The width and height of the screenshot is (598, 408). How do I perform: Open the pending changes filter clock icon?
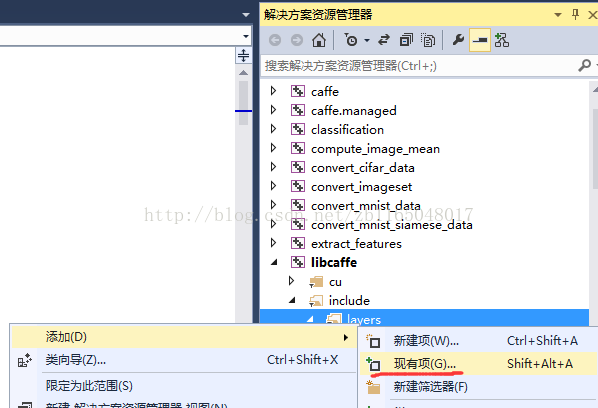351,40
